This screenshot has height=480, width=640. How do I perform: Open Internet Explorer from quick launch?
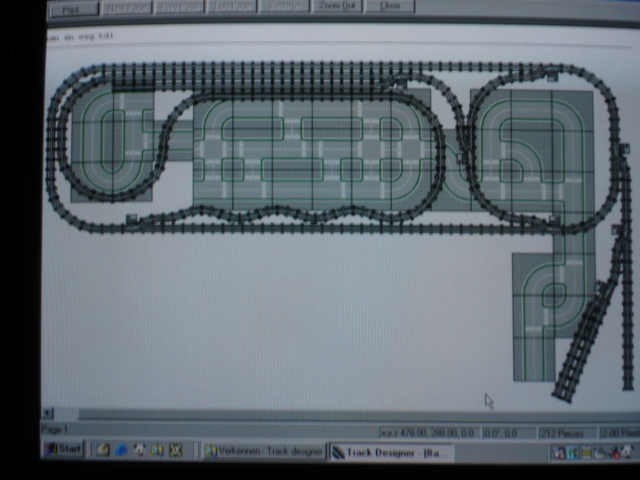click(121, 450)
